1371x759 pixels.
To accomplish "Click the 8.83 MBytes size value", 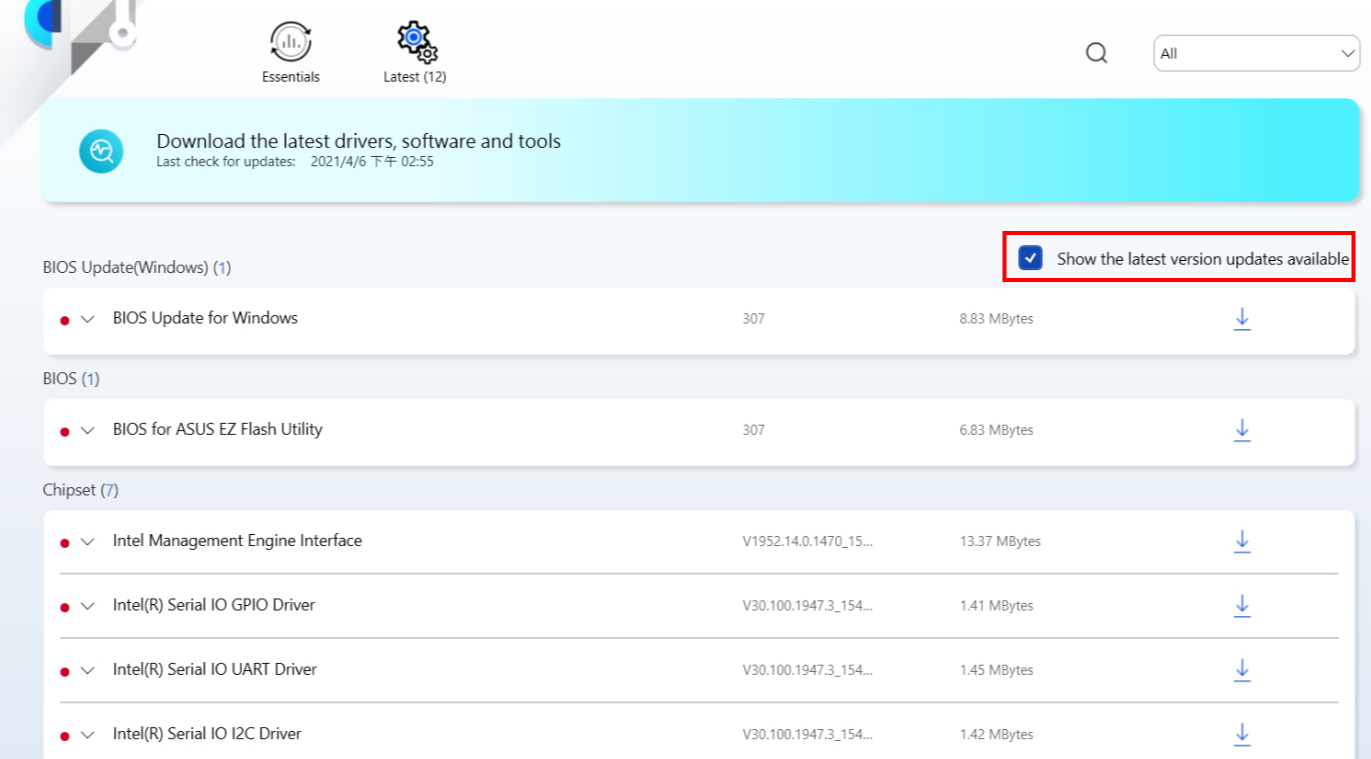I will (996, 319).
